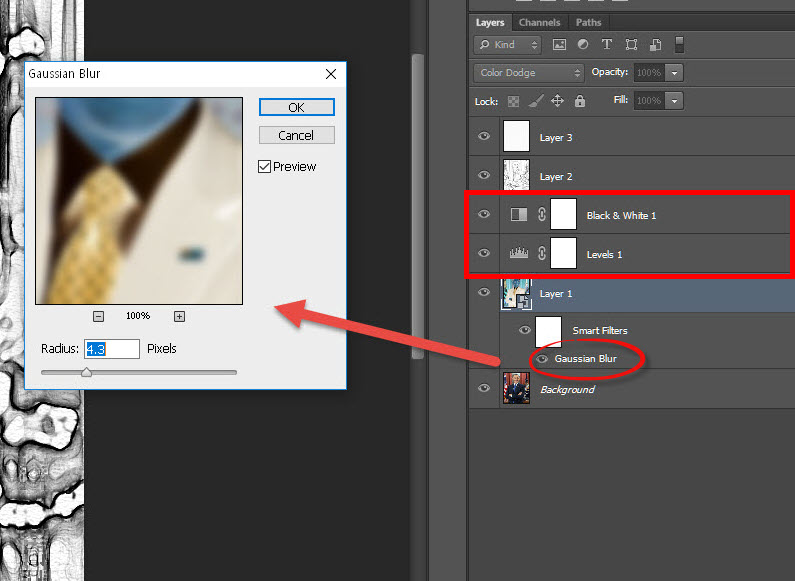Screen dimensions: 795x581
Task: Lock all padlock icon
Action: click(580, 101)
